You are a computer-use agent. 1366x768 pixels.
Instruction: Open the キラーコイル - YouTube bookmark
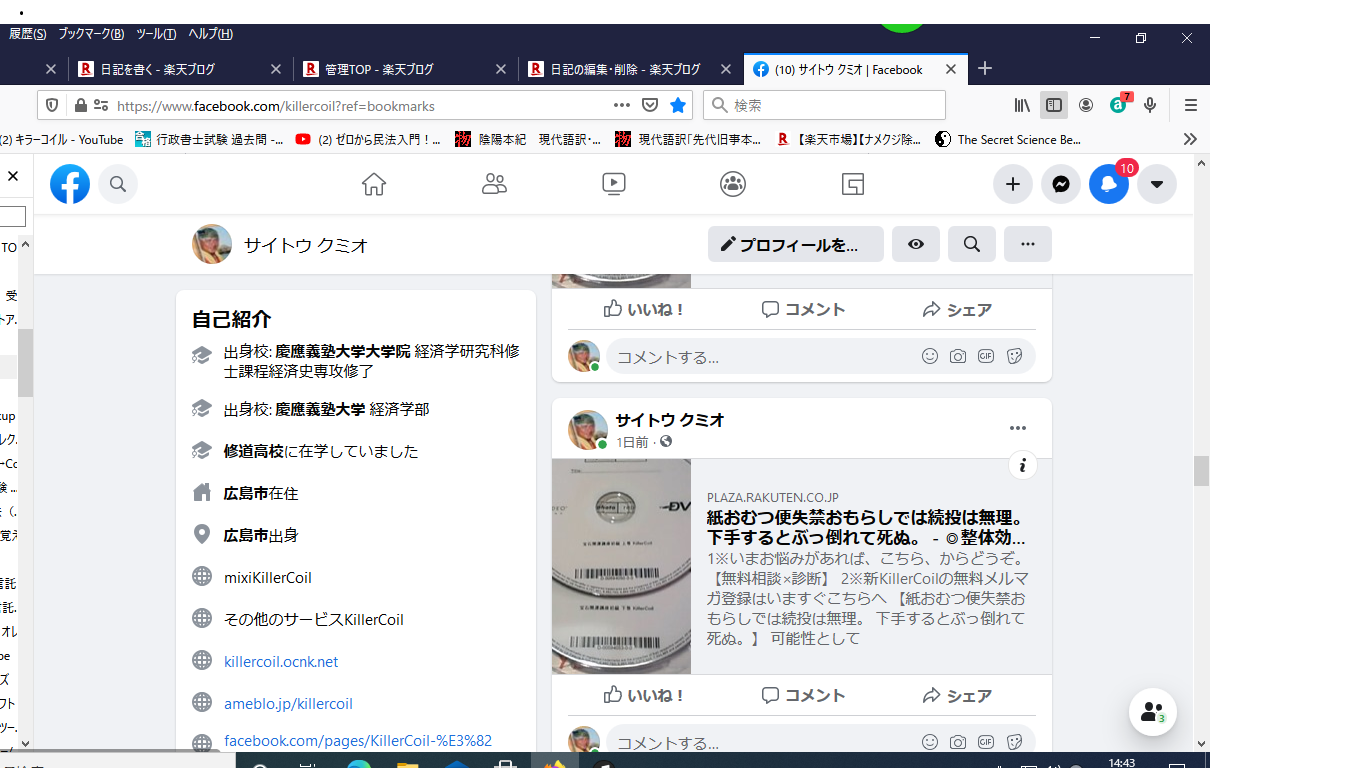point(62,140)
